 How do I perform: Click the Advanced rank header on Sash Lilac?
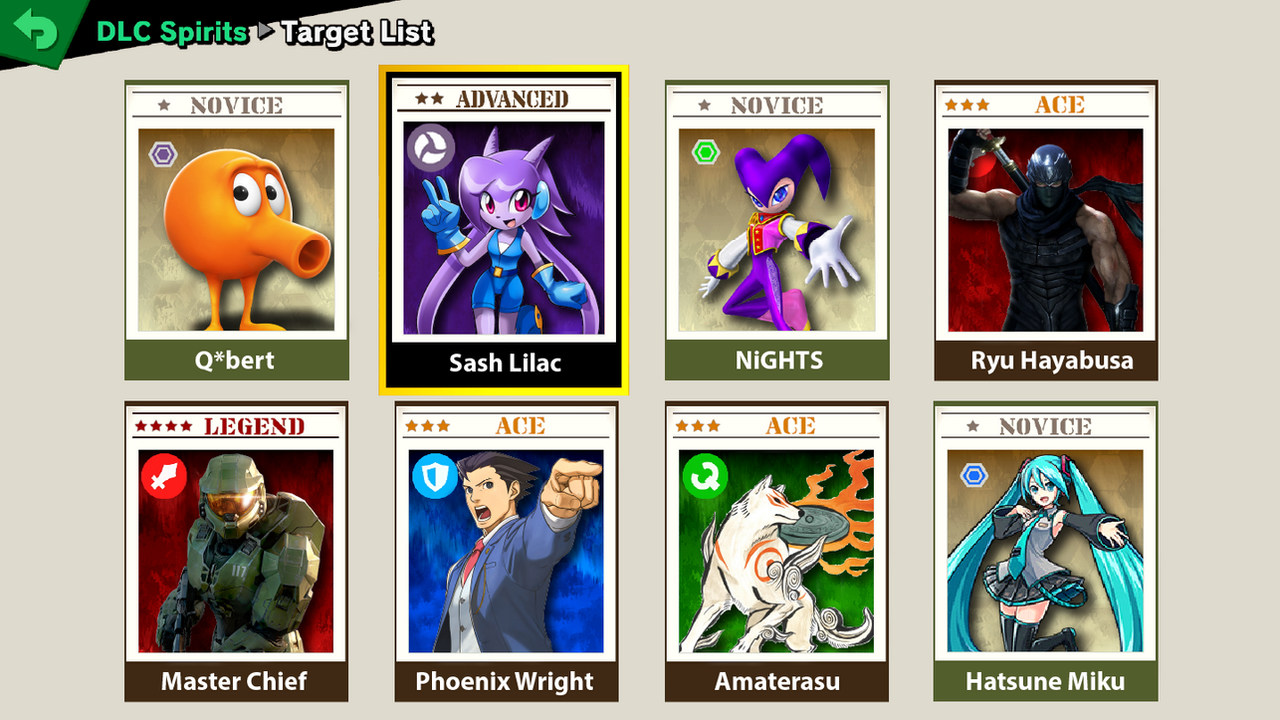[512, 99]
